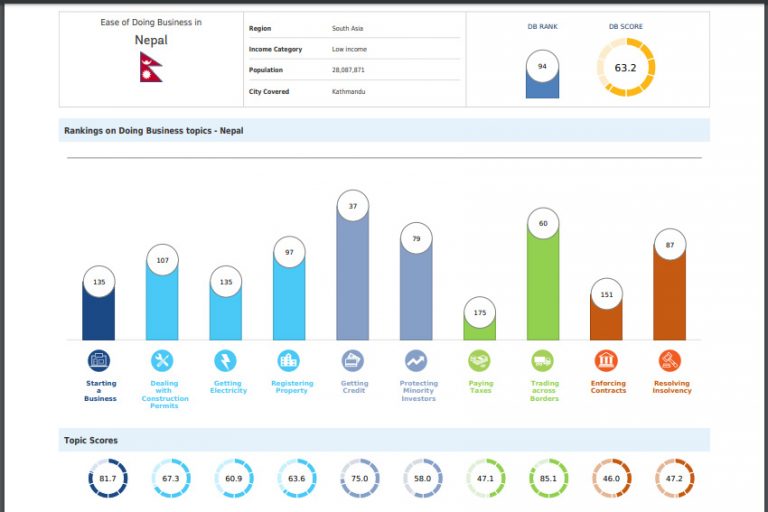Click the 85.1 topic score ring
Screen dimensions: 768x512
[548, 479]
